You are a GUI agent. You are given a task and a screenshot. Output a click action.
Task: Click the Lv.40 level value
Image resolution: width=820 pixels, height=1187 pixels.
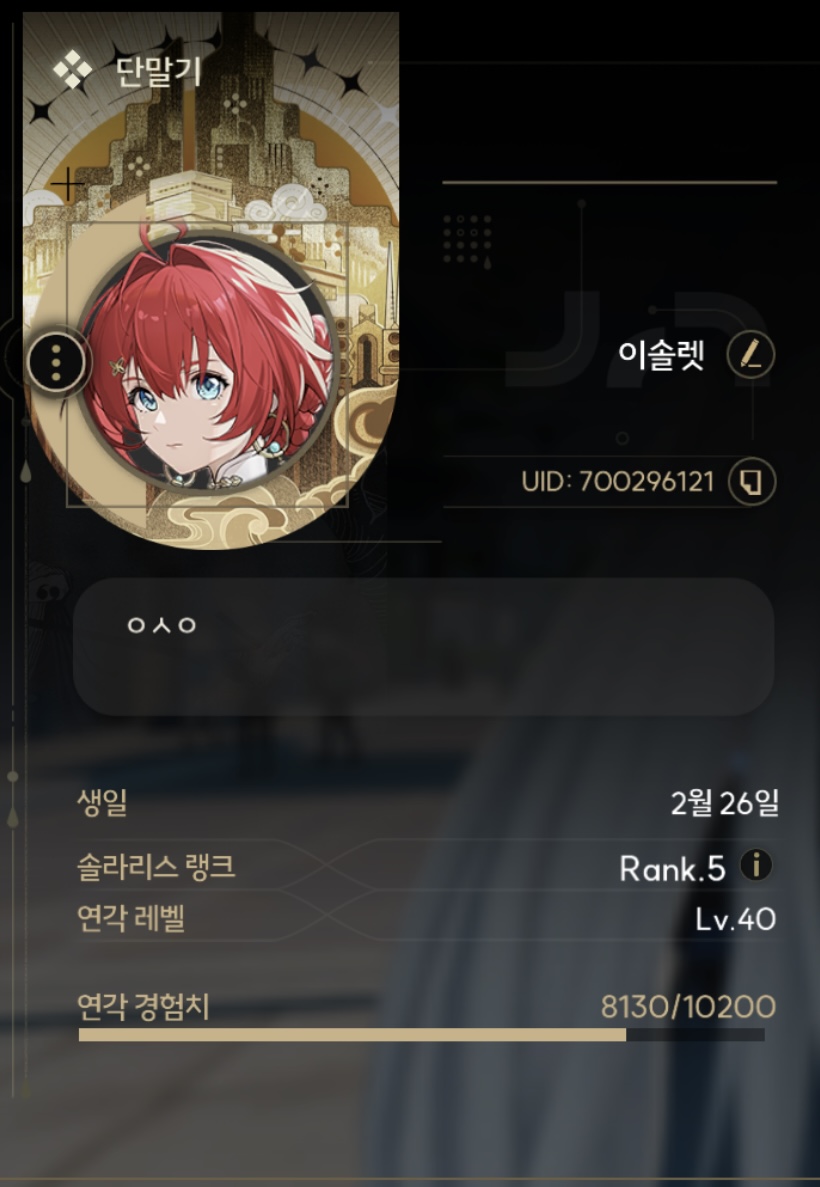pos(735,920)
